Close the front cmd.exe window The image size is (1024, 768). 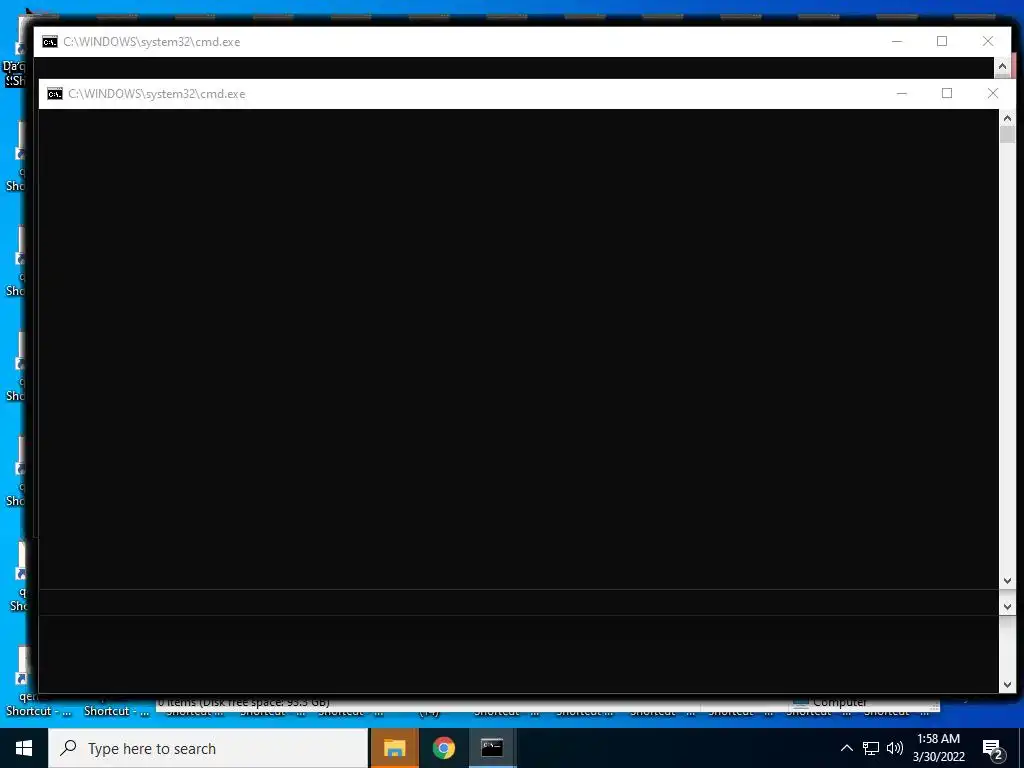pyautogui.click(x=993, y=93)
